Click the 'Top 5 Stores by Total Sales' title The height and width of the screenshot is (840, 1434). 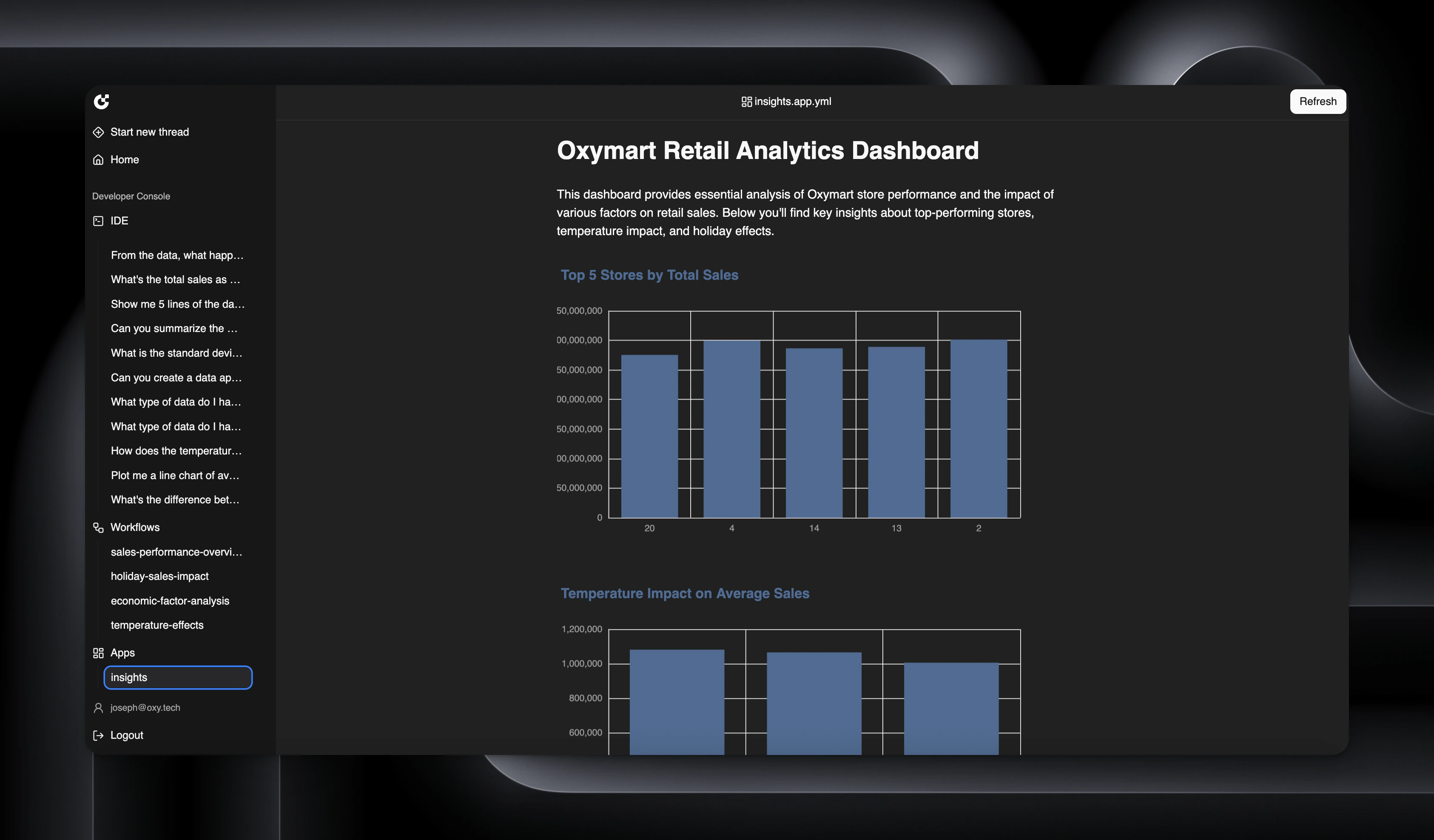coord(649,275)
